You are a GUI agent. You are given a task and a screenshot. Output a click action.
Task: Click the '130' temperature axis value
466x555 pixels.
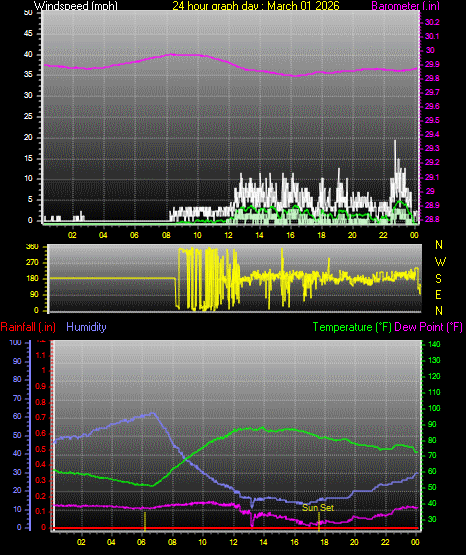[x=434, y=360]
